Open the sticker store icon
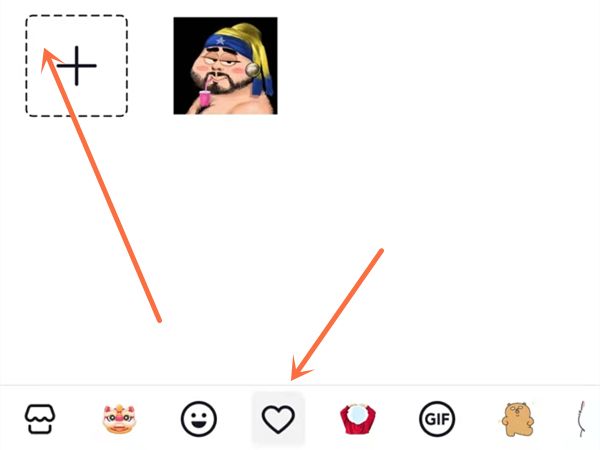 click(40, 419)
